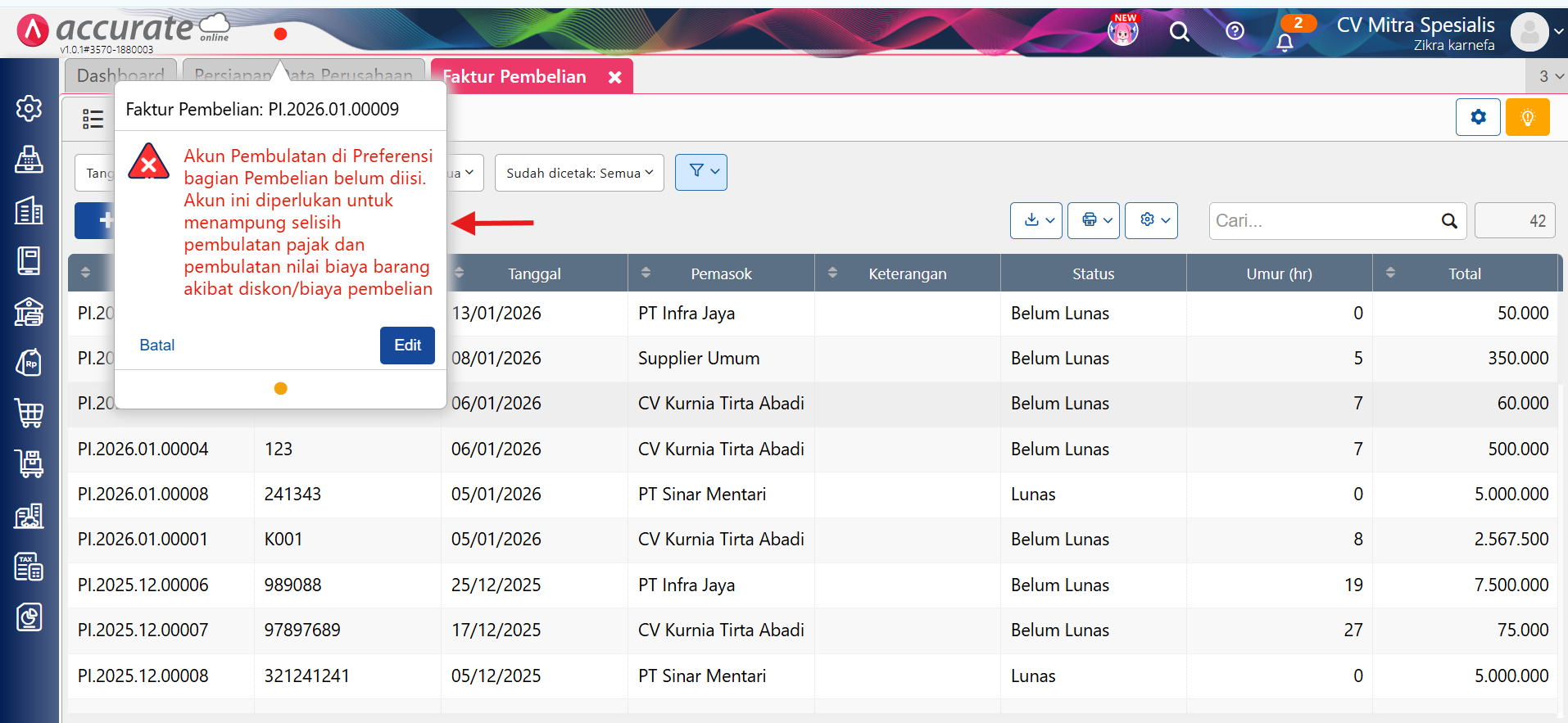Sort by Total column header
Viewport: 1568px width, 723px height.
(1464, 273)
